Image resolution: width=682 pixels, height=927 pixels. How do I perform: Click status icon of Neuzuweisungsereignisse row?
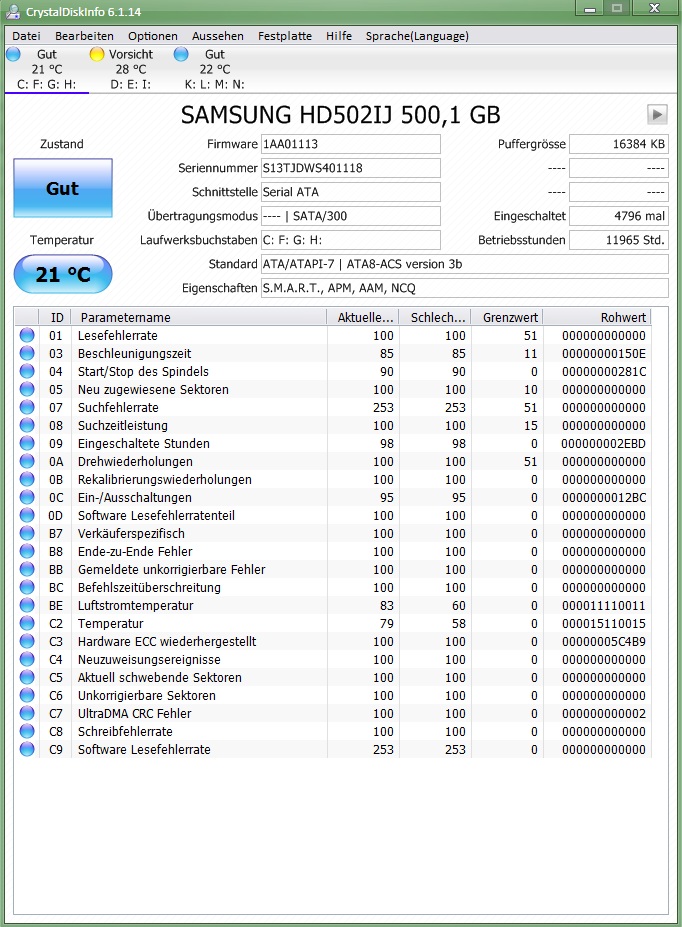(27, 659)
